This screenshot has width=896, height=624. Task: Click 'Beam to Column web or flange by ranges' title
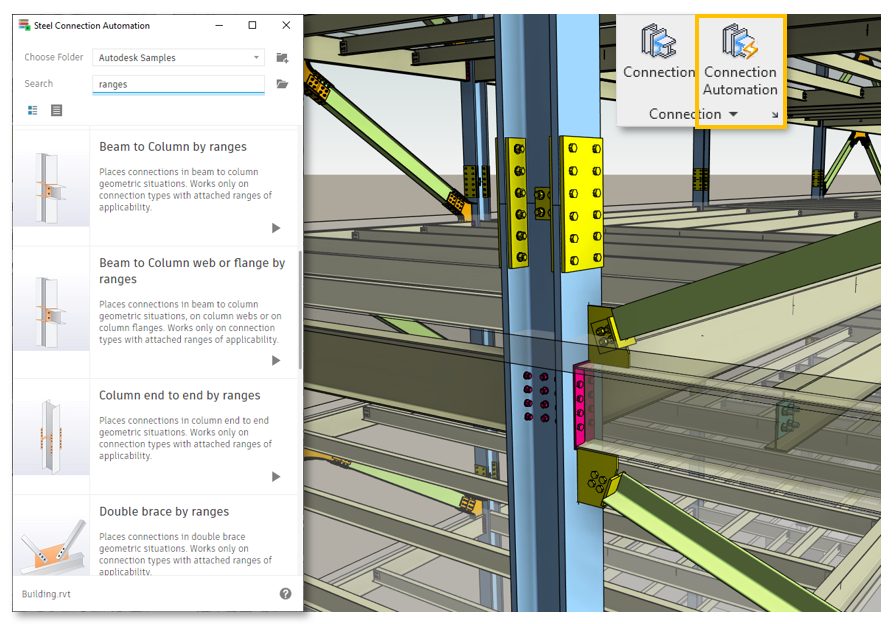192,271
